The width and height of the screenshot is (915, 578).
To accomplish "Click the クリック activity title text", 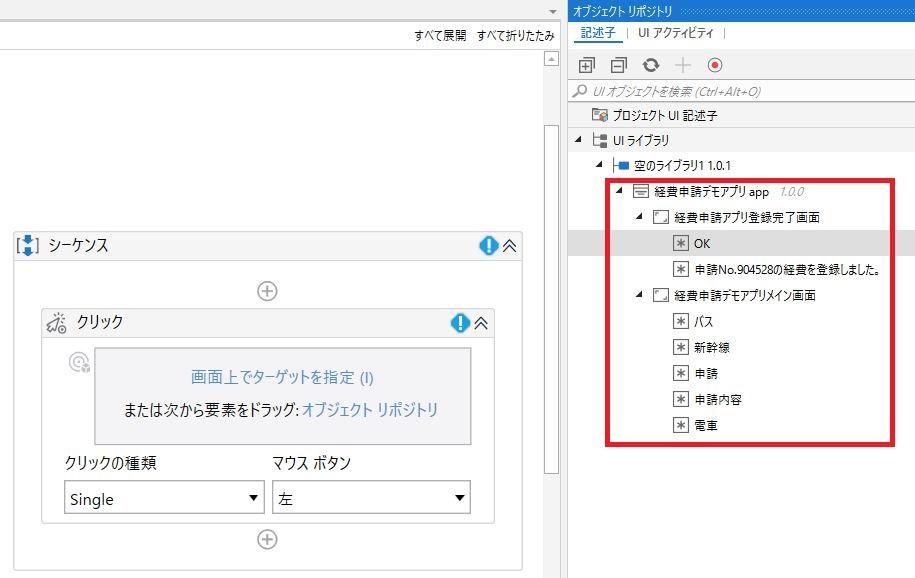I will [x=100, y=322].
